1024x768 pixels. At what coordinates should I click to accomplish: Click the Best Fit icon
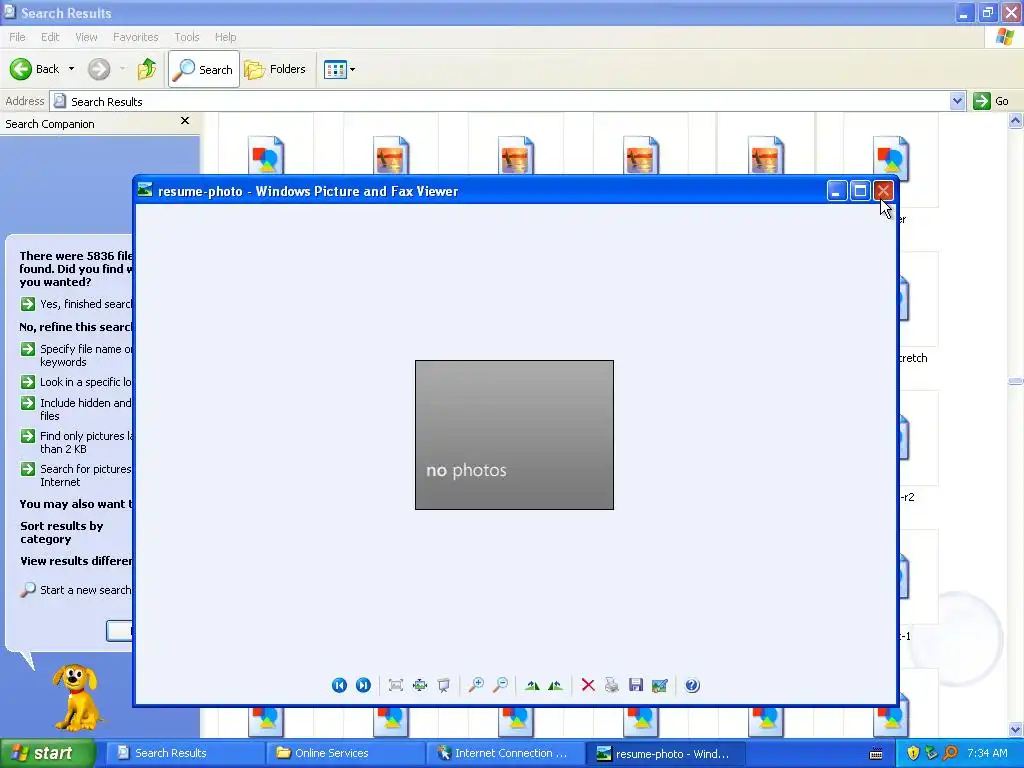(396, 685)
